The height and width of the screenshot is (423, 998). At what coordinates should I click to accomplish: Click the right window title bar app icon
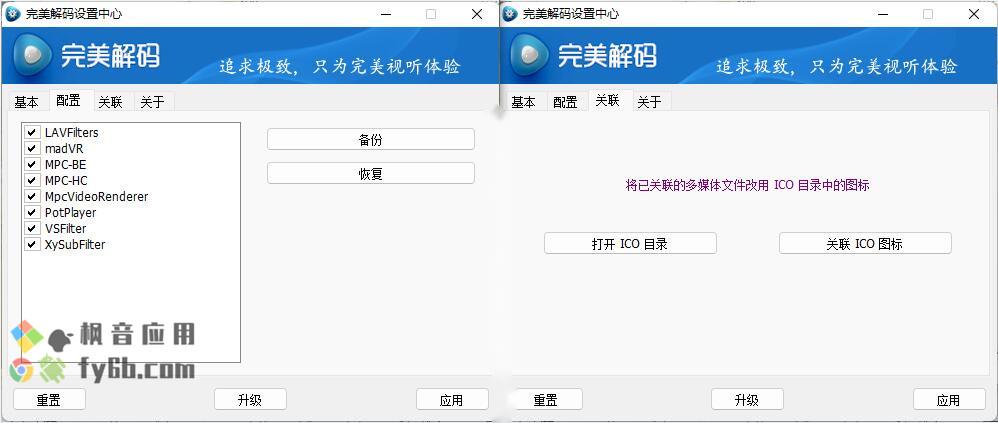coord(510,14)
